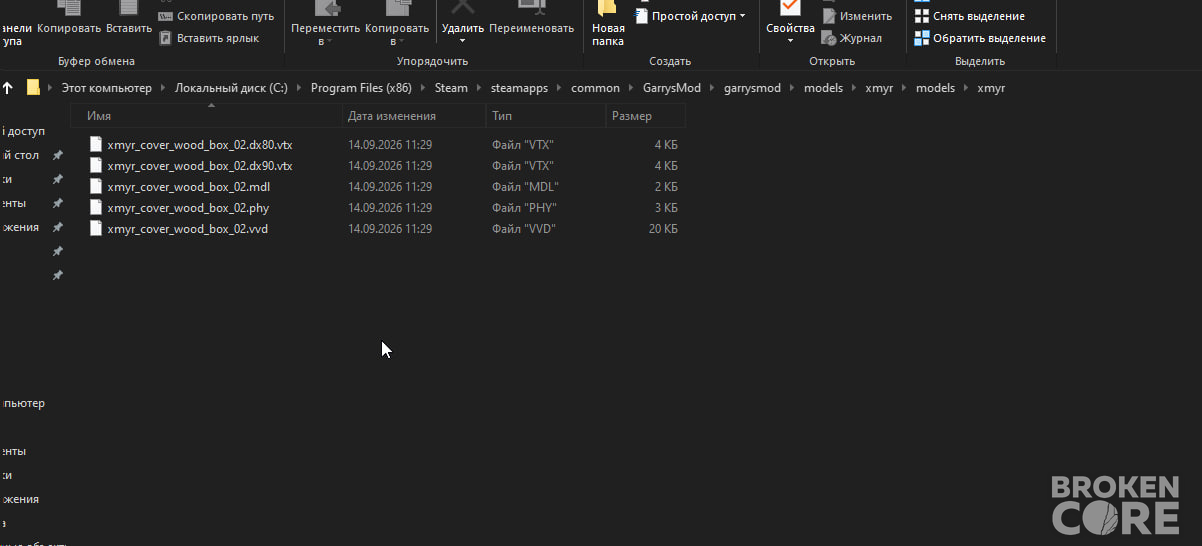Viewport: 1202px width, 546px height.
Task: Click the date in the .mdl file row
Action: pyautogui.click(x=390, y=186)
